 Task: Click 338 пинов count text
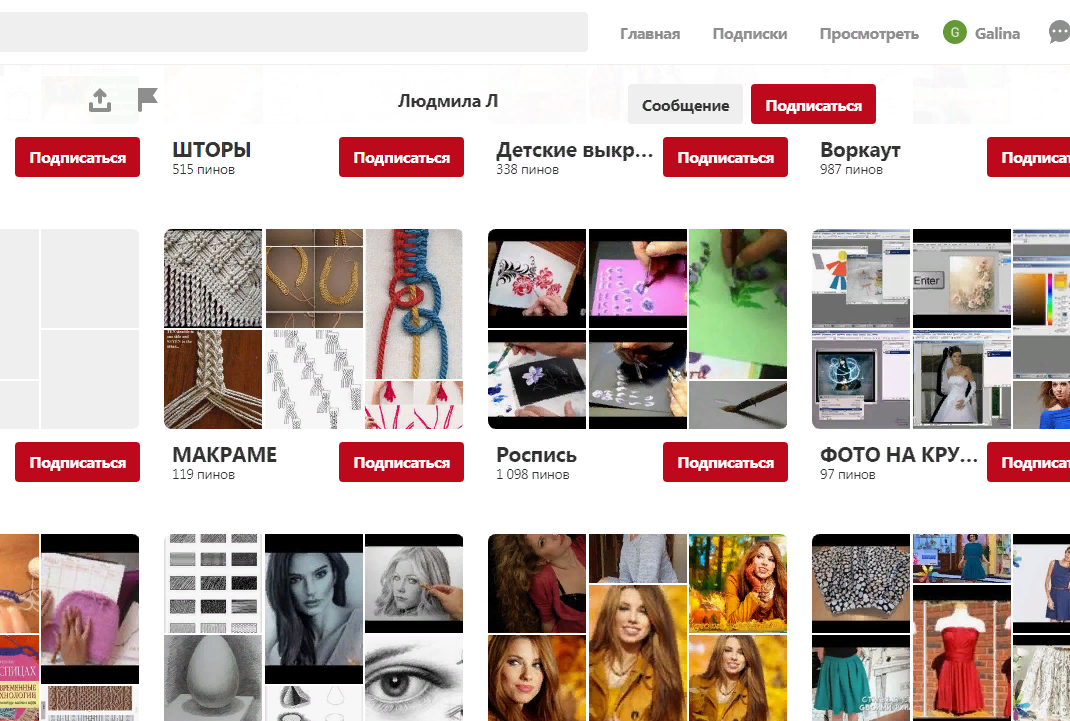527,169
